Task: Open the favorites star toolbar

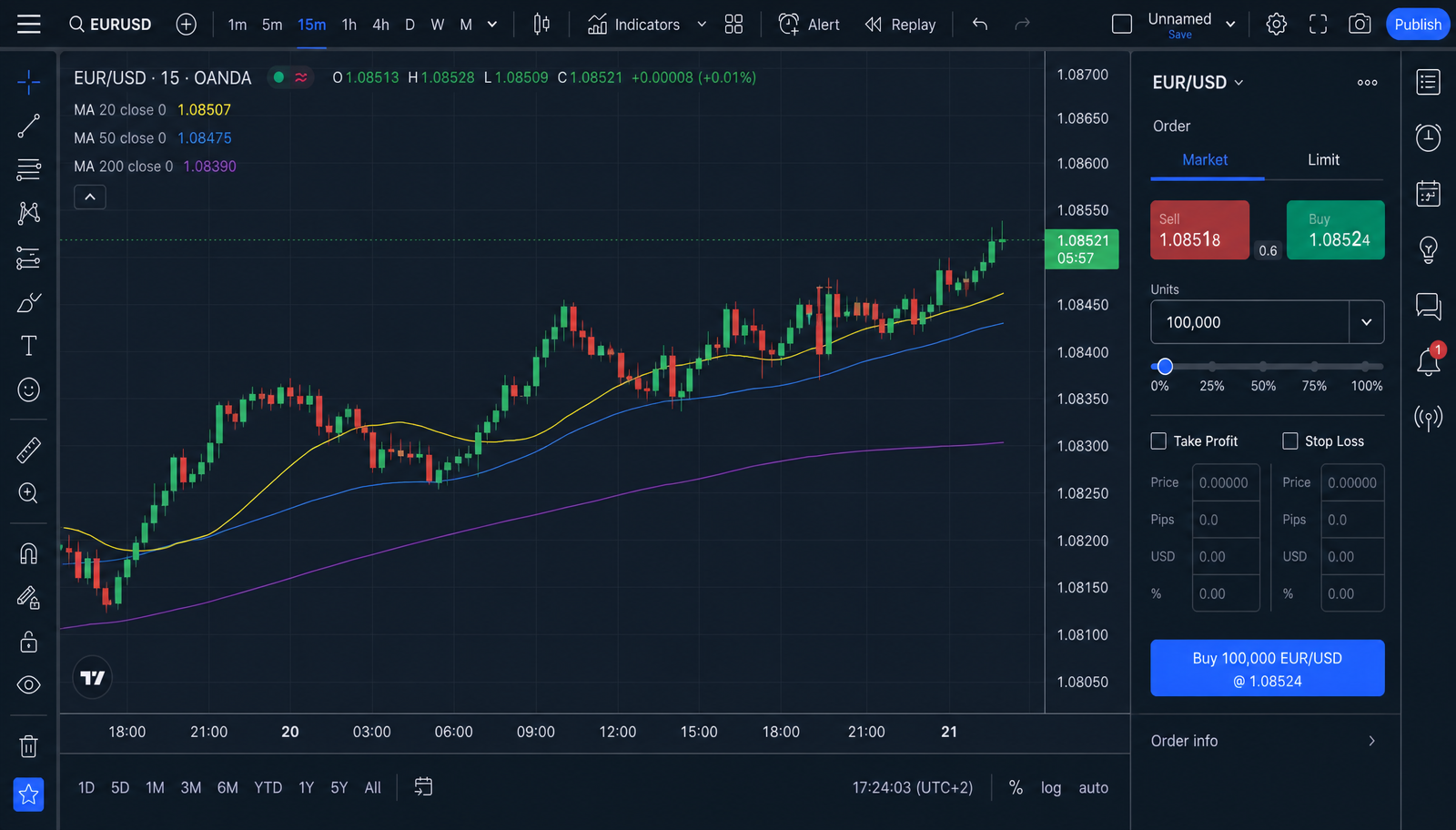Action: pyautogui.click(x=29, y=795)
